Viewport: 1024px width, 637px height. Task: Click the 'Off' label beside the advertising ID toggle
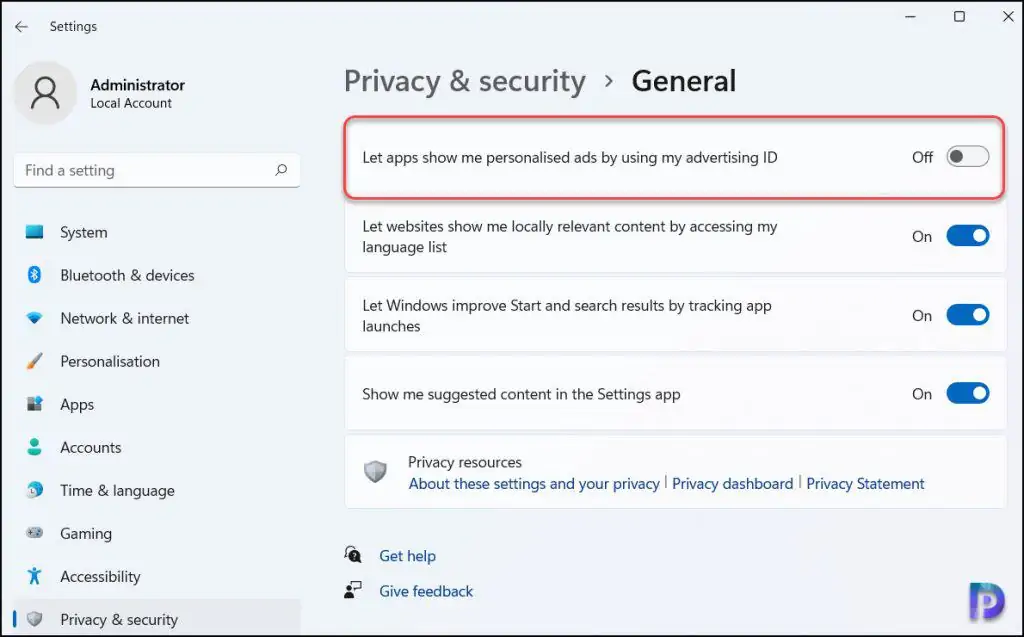click(922, 157)
